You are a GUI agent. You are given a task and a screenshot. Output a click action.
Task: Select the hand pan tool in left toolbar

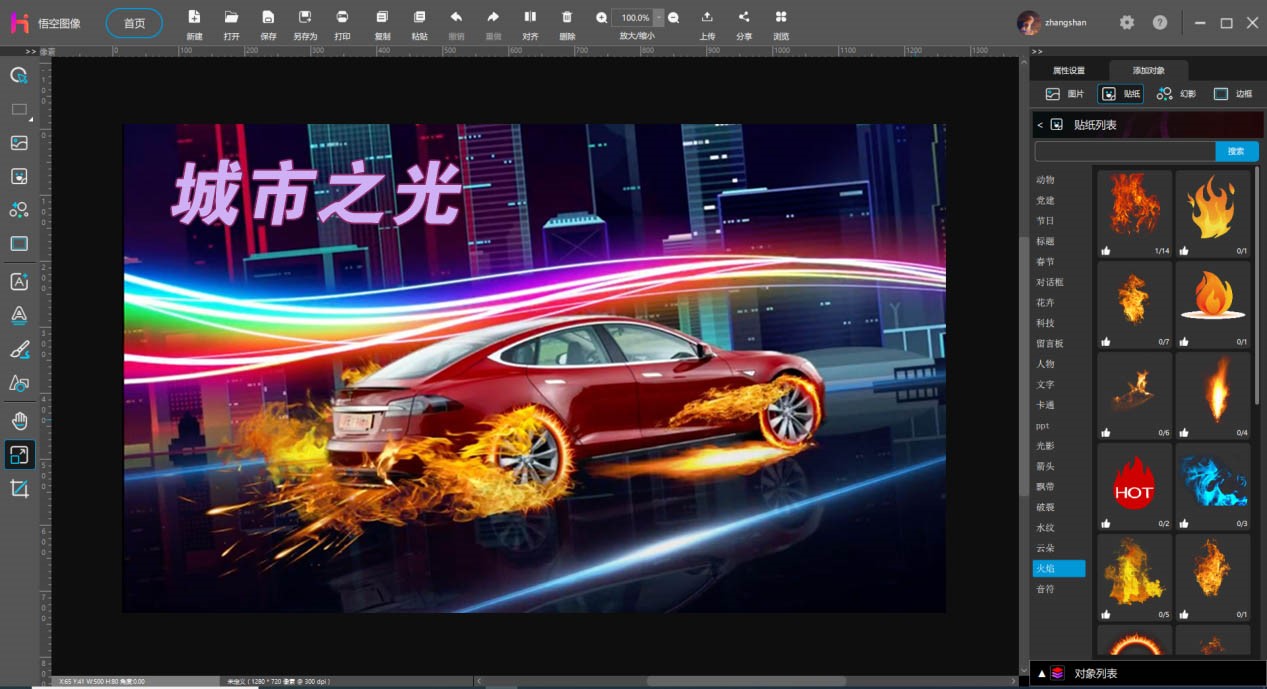click(x=19, y=420)
